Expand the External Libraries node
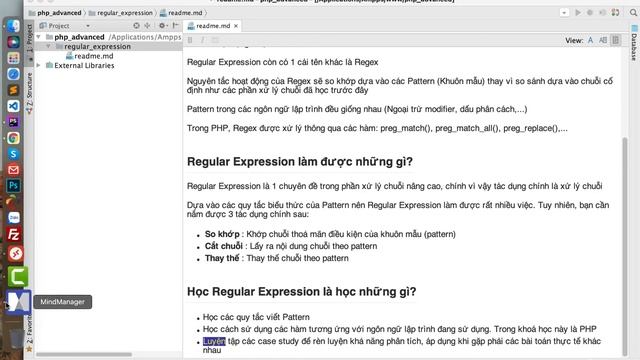 39,65
